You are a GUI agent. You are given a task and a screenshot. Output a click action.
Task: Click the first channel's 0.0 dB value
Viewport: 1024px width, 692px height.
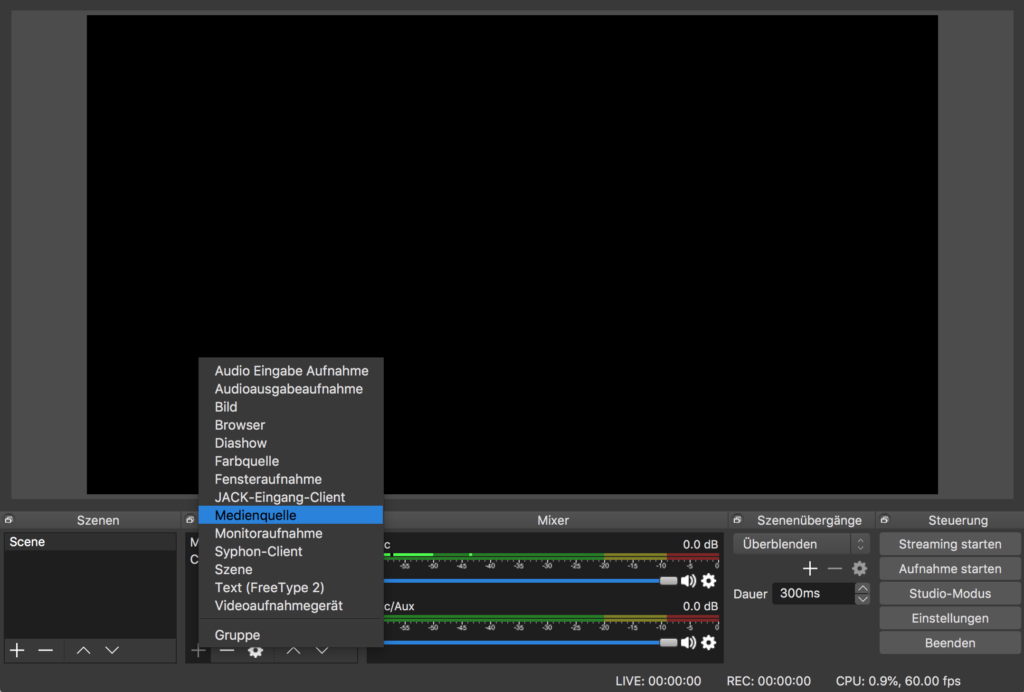tap(700, 544)
